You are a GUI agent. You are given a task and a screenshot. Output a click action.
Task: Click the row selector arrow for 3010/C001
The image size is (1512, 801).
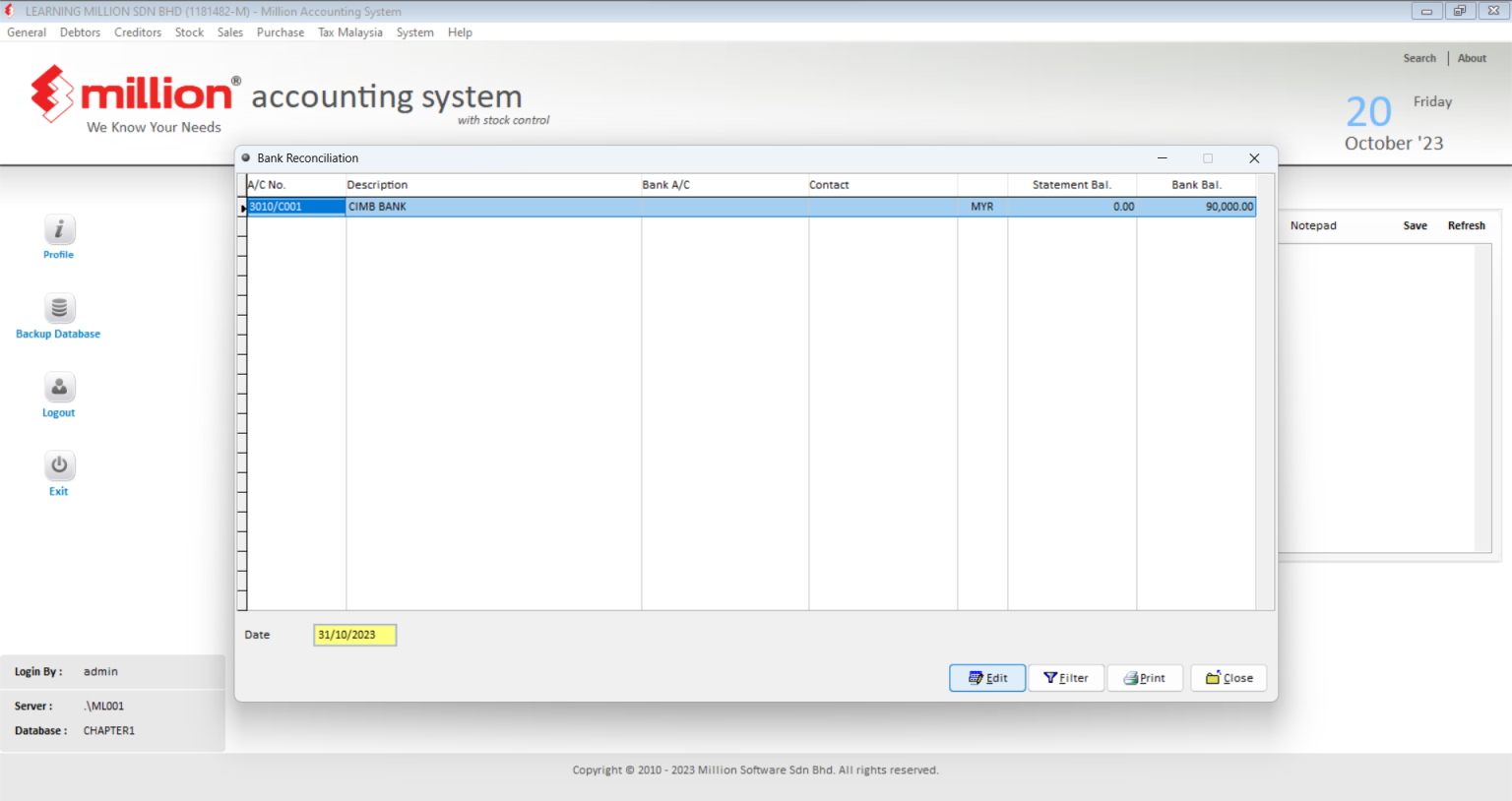(x=242, y=208)
